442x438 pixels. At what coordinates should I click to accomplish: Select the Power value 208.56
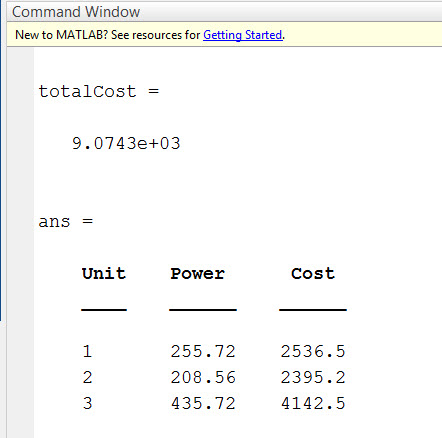pyautogui.click(x=203, y=377)
